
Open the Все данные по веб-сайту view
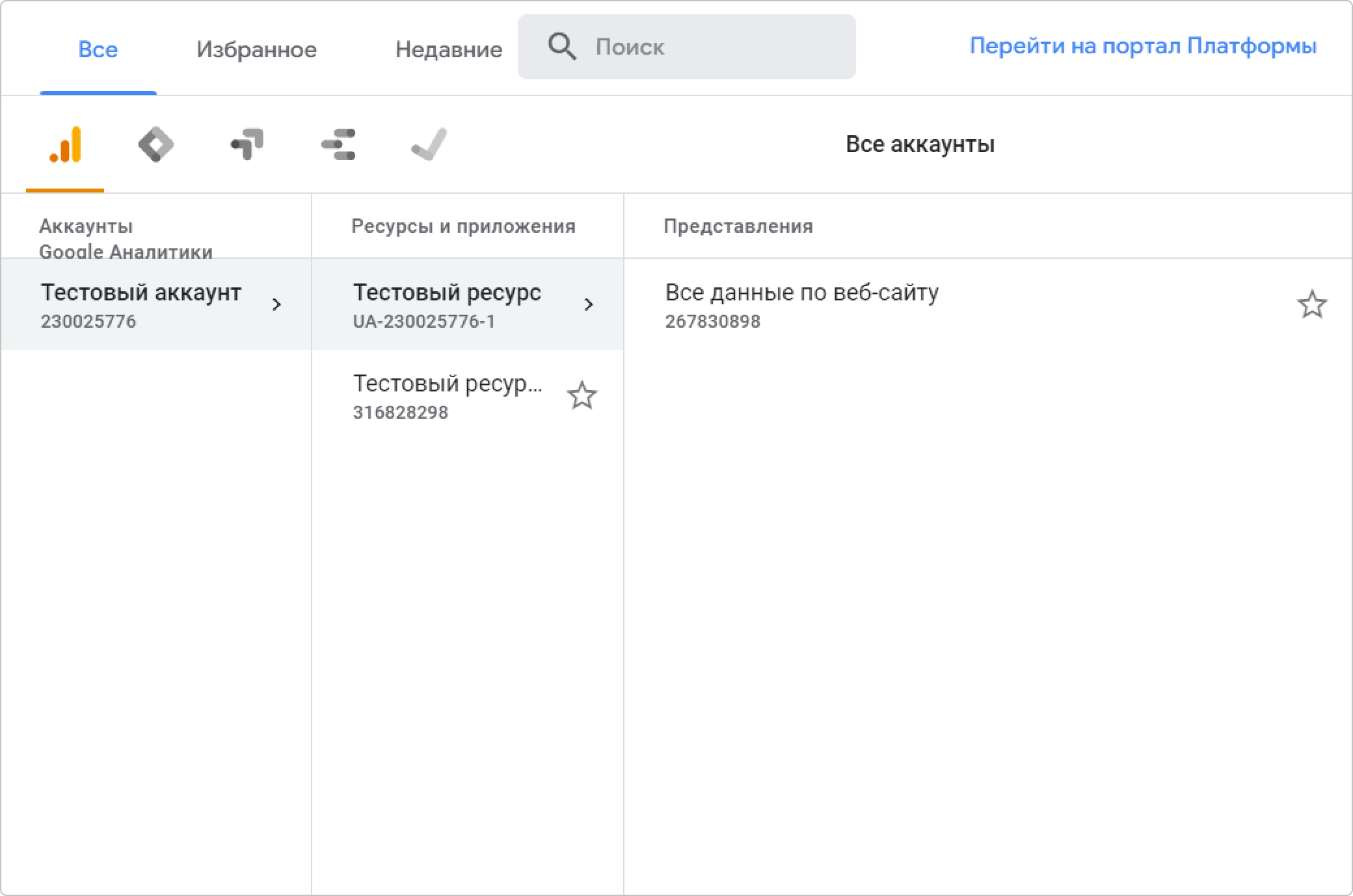[801, 304]
